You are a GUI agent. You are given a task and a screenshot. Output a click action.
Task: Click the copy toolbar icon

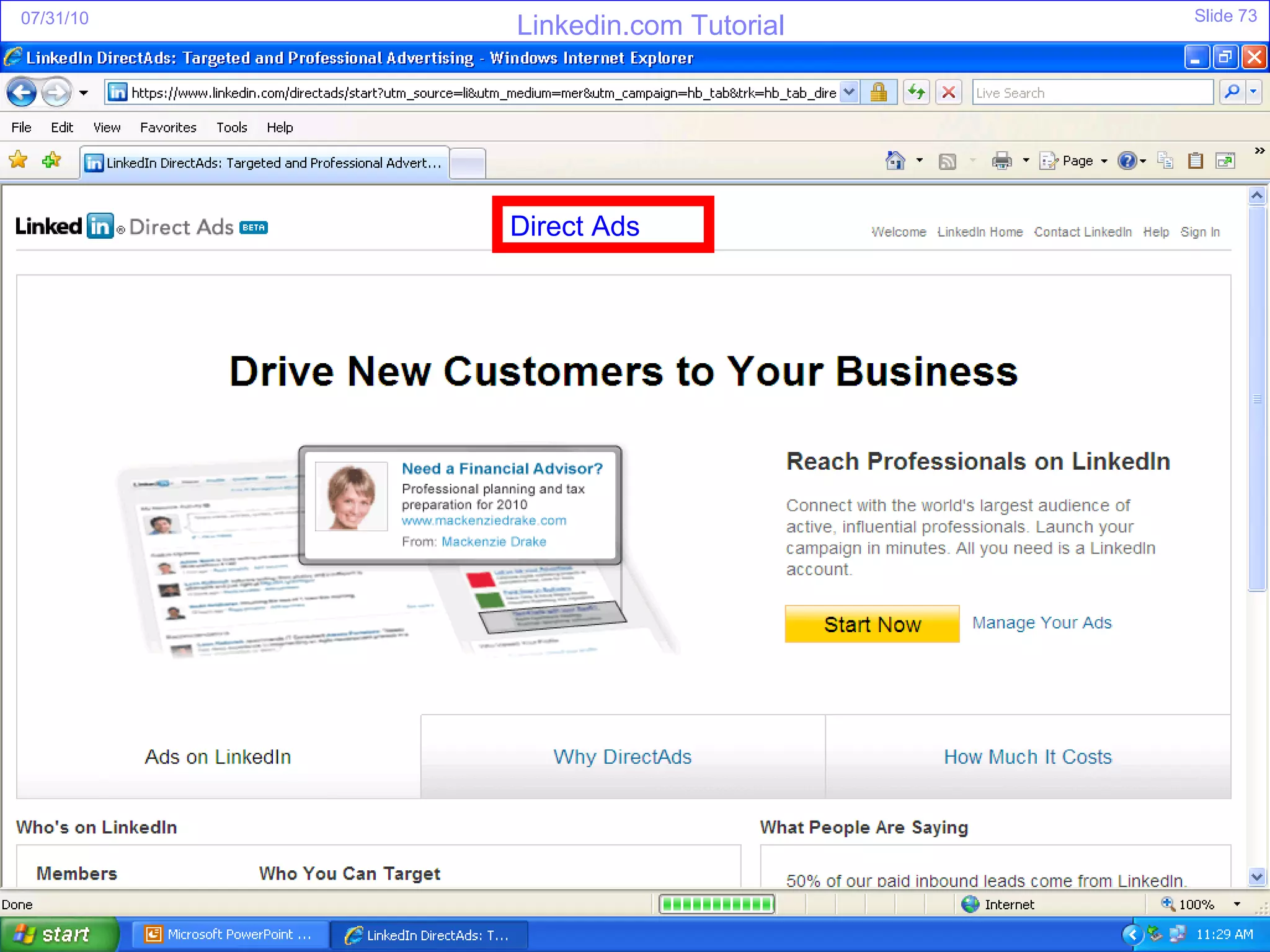1165,161
